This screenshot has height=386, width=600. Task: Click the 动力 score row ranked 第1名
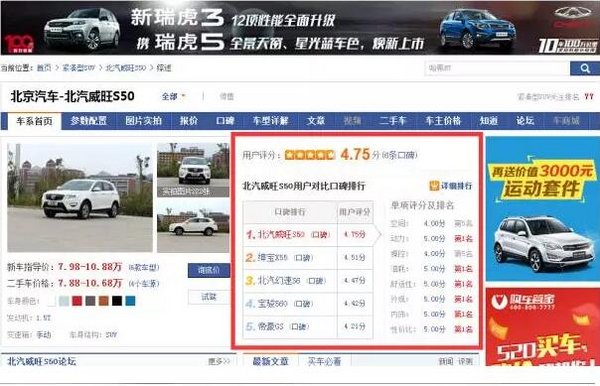click(431, 239)
